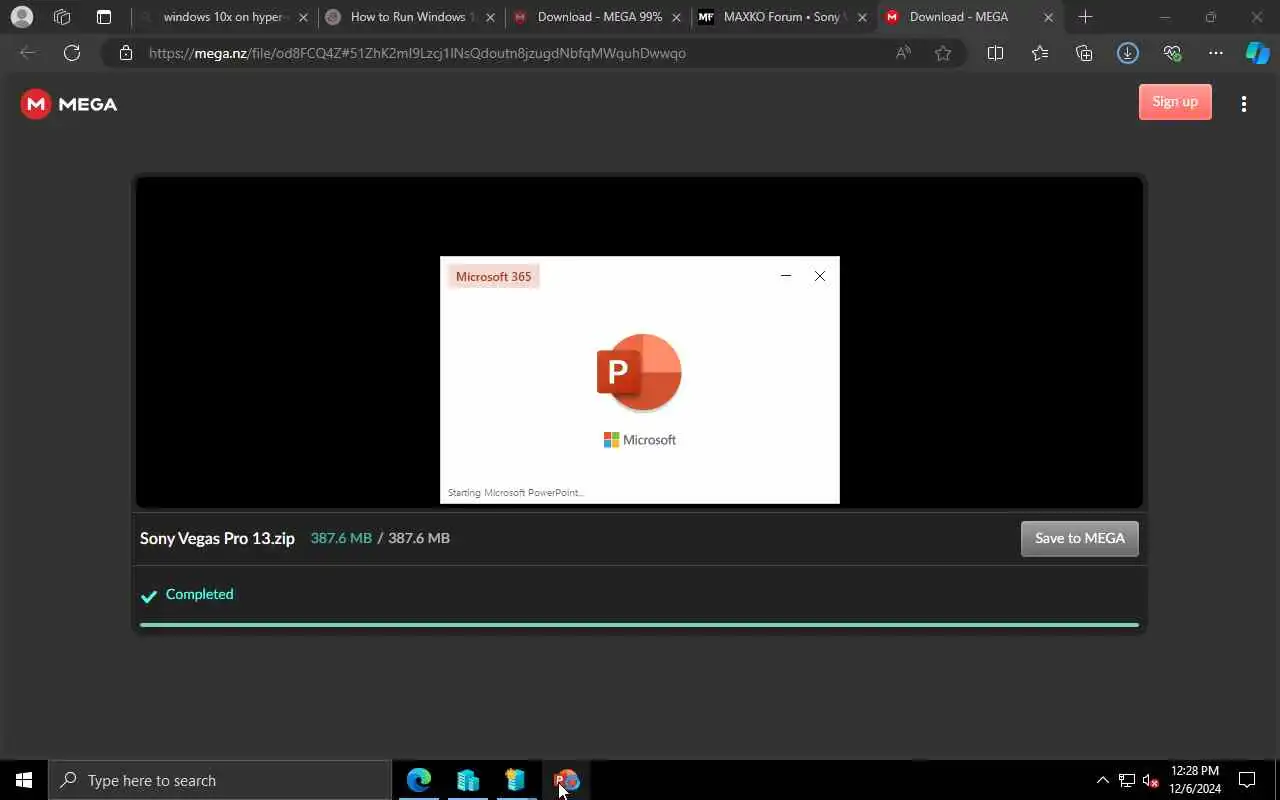
Task: Click the PowerPoint logo on splash
Action: [639, 372]
